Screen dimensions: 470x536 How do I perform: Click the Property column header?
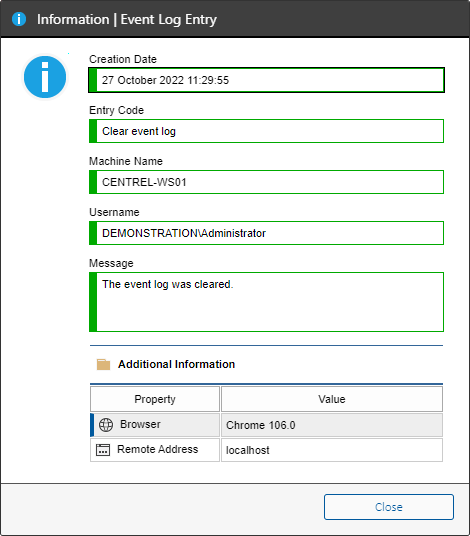155,399
